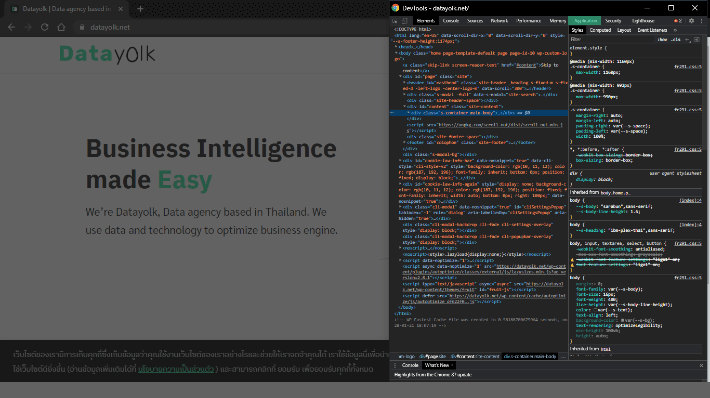The height and width of the screenshot is (398, 710).
Task: Collapse the div id="page" node
Action: click(400, 77)
